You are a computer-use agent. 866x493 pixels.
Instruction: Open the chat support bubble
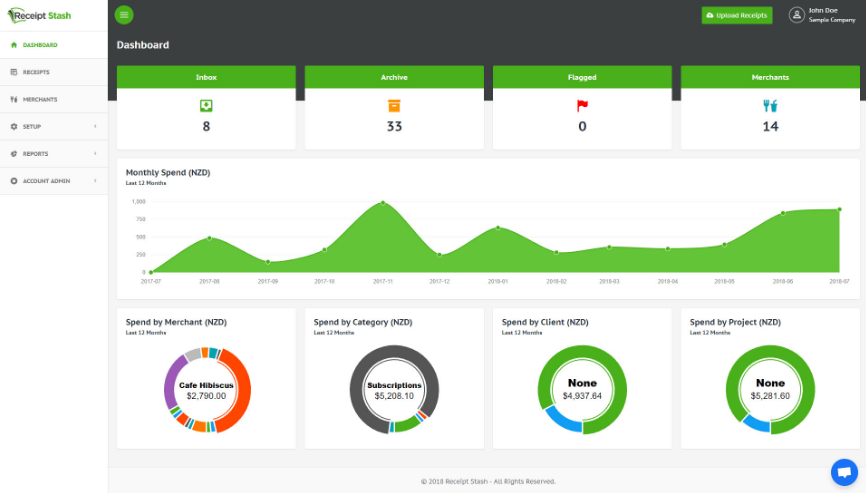coord(844,471)
